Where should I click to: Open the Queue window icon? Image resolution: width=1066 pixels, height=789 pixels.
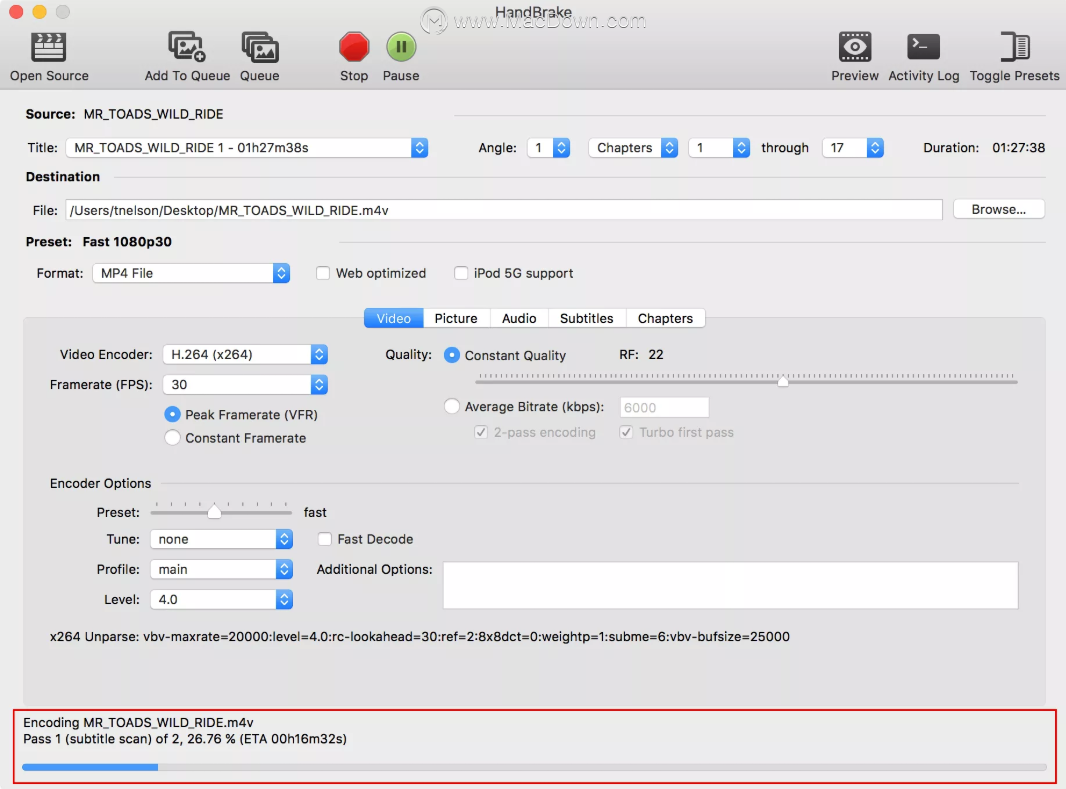(x=260, y=46)
